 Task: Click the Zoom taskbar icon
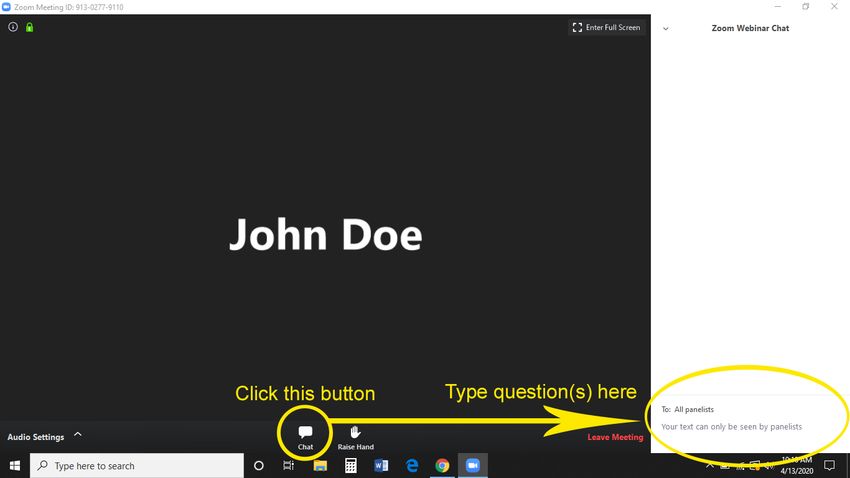(x=473, y=466)
